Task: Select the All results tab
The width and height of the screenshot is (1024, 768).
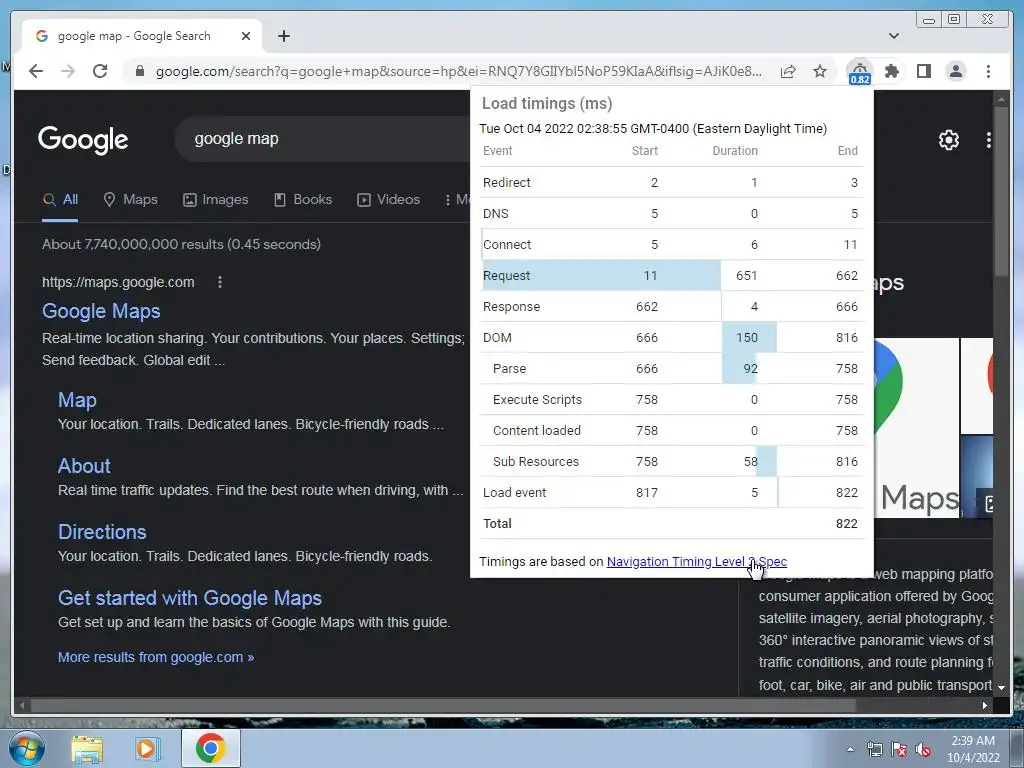Action: (x=60, y=200)
